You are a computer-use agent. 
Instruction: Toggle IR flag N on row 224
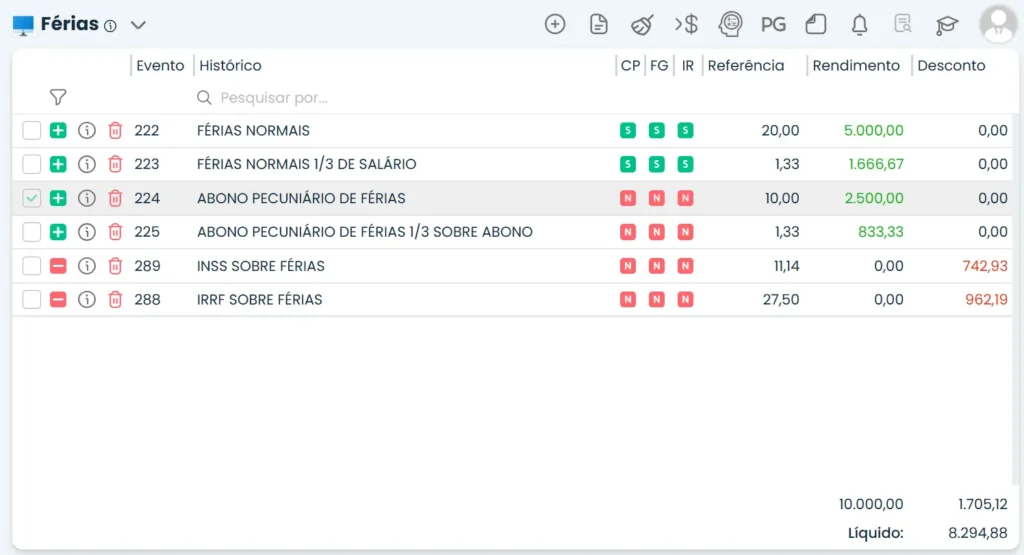click(685, 198)
